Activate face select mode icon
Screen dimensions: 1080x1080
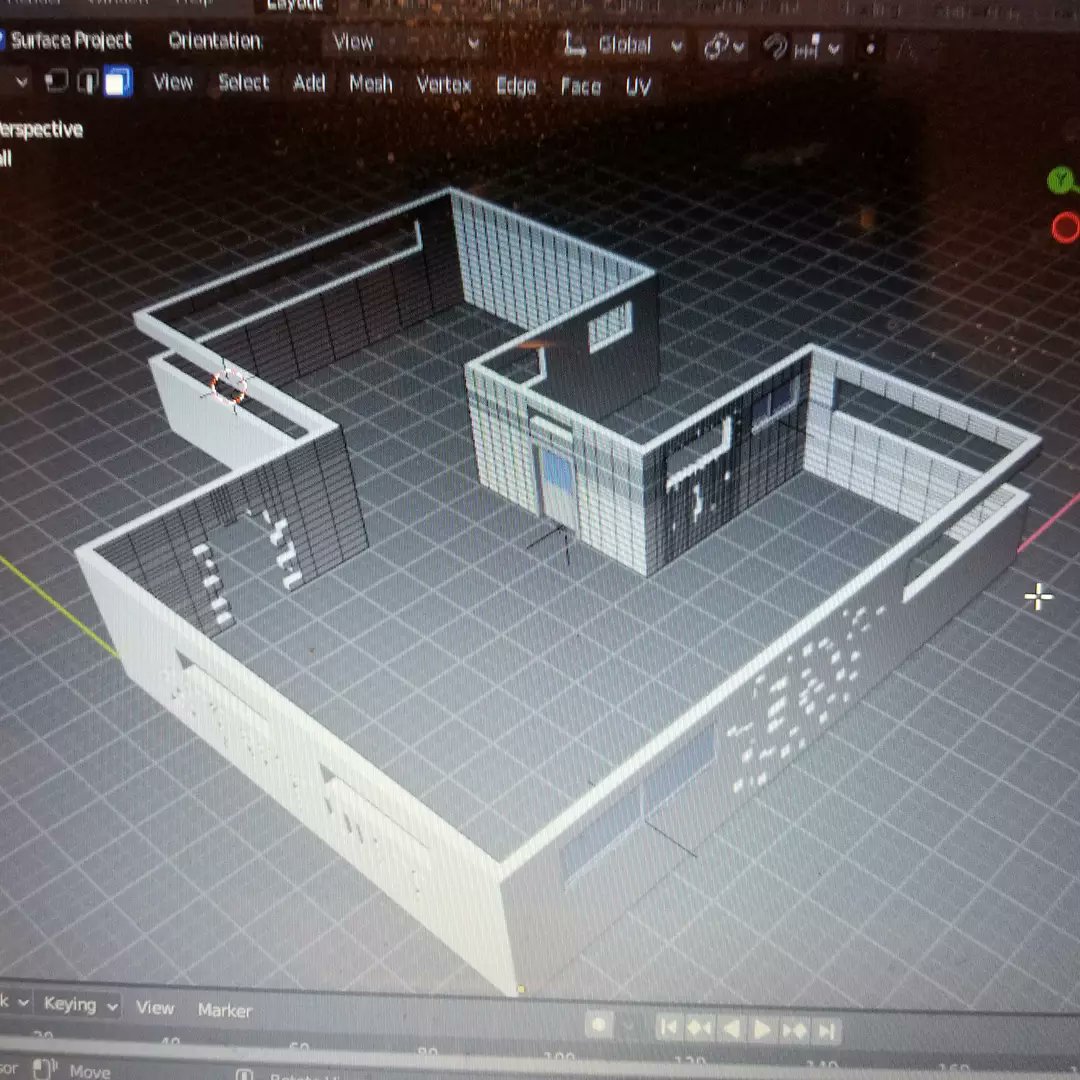(118, 81)
